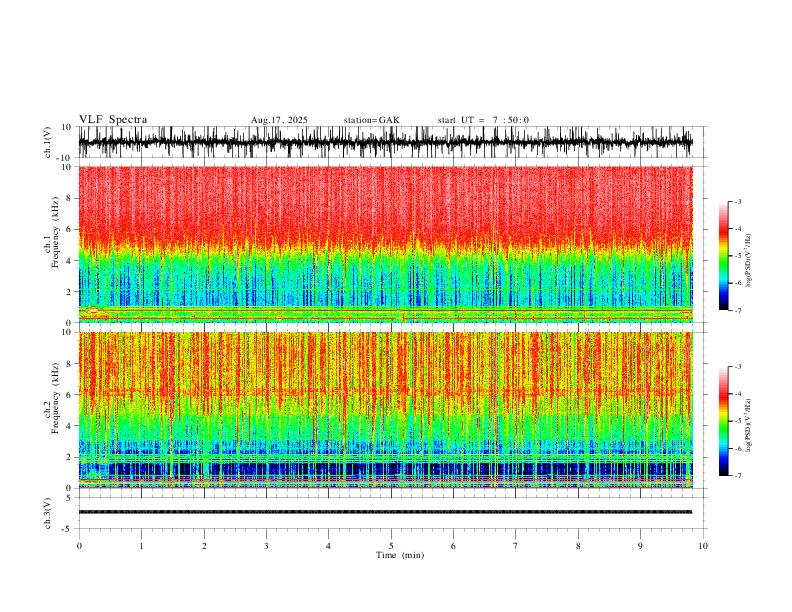Click time axis tick label '8'
Image resolution: width=792 pixels, height=612 pixels.
(578, 546)
